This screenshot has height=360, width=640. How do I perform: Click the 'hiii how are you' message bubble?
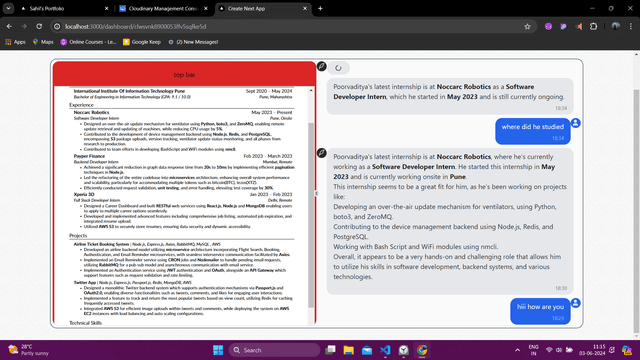[540, 311]
